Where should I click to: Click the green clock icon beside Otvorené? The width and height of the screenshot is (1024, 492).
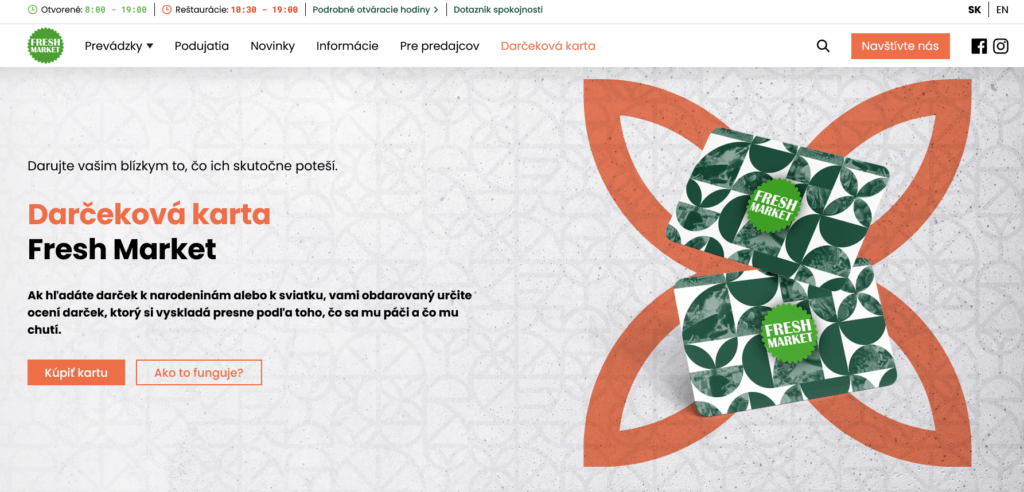[33, 10]
